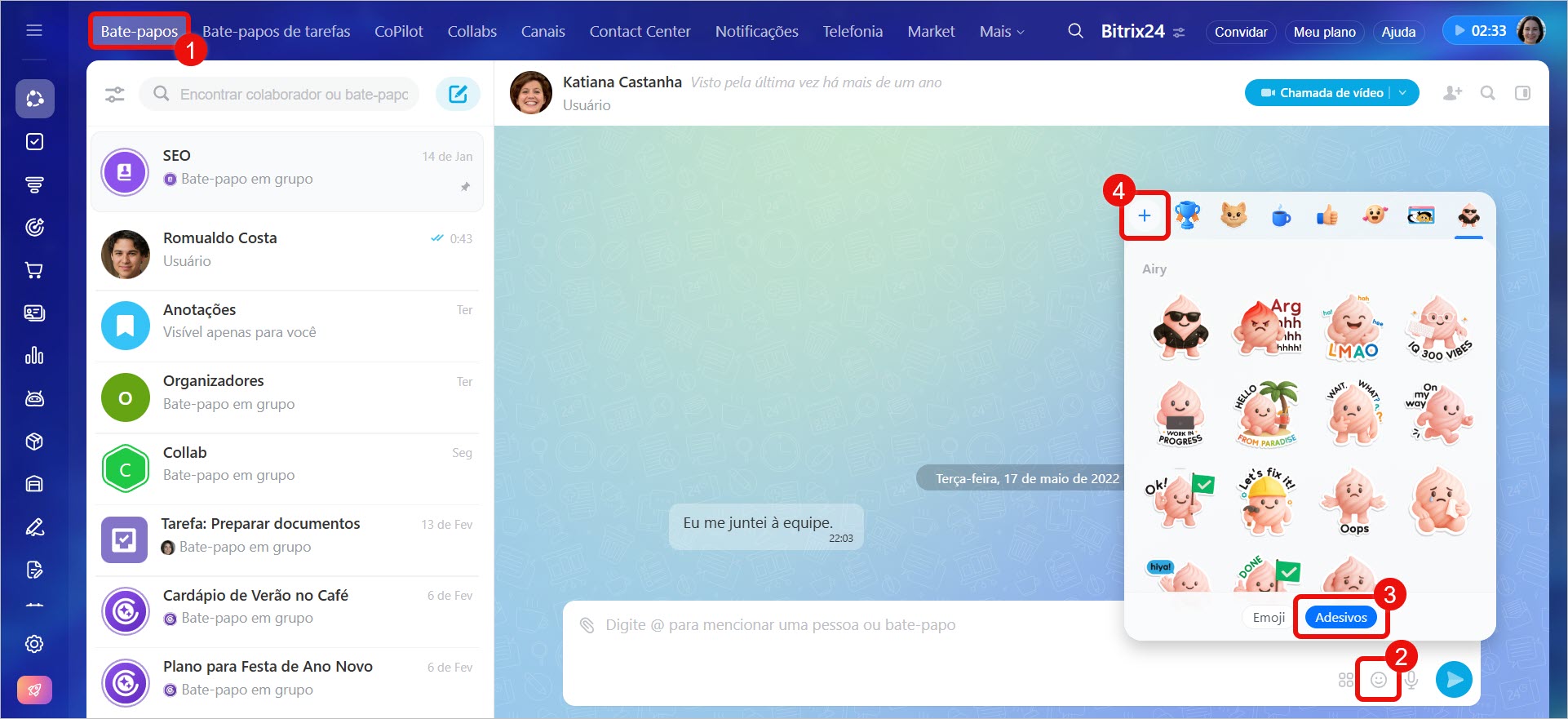Click the new chat compose icon
The height and width of the screenshot is (719, 1568).
(458, 94)
